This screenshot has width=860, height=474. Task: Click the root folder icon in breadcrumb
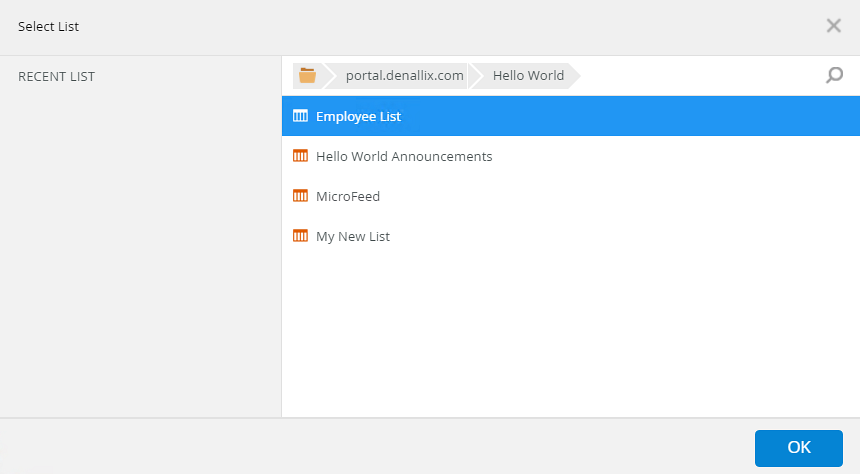[307, 76]
